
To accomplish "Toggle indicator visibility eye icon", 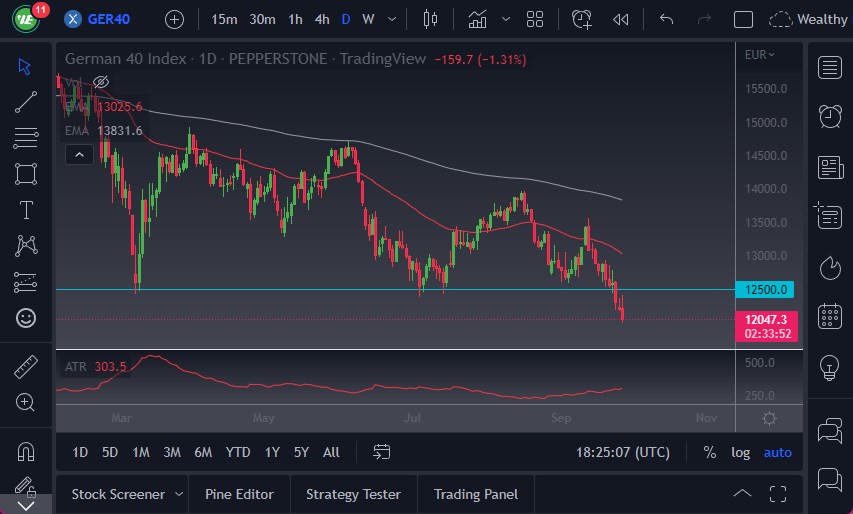I will coord(100,82).
